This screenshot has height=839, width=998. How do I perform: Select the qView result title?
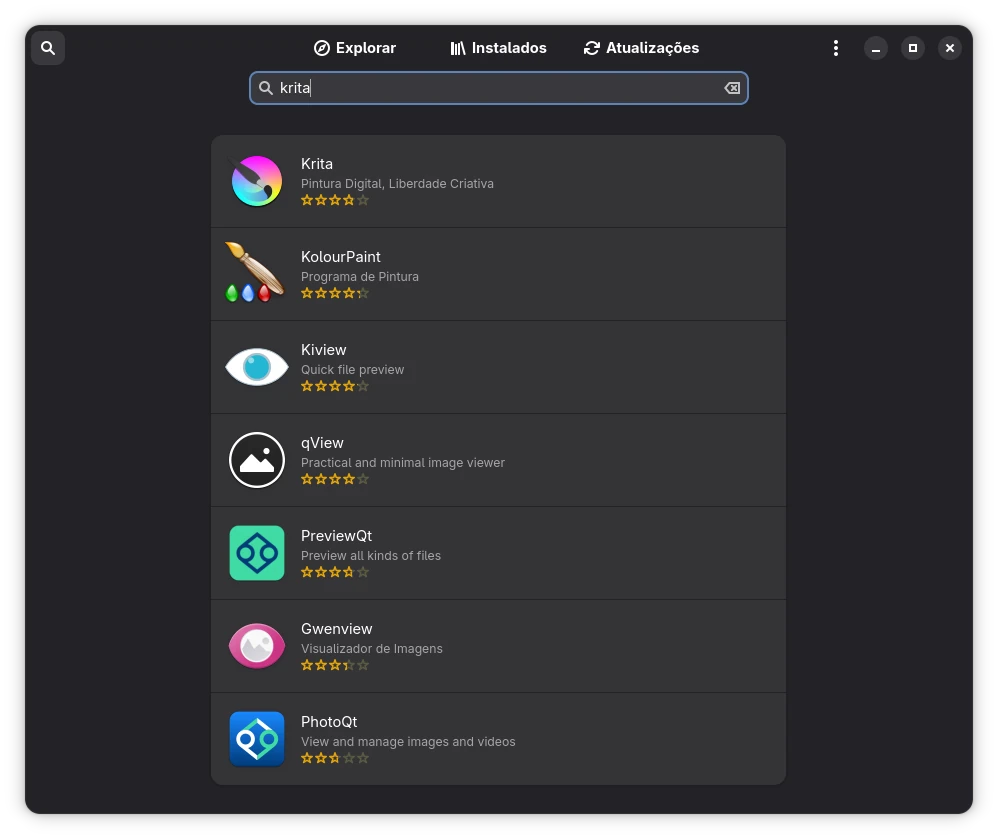pyautogui.click(x=322, y=442)
